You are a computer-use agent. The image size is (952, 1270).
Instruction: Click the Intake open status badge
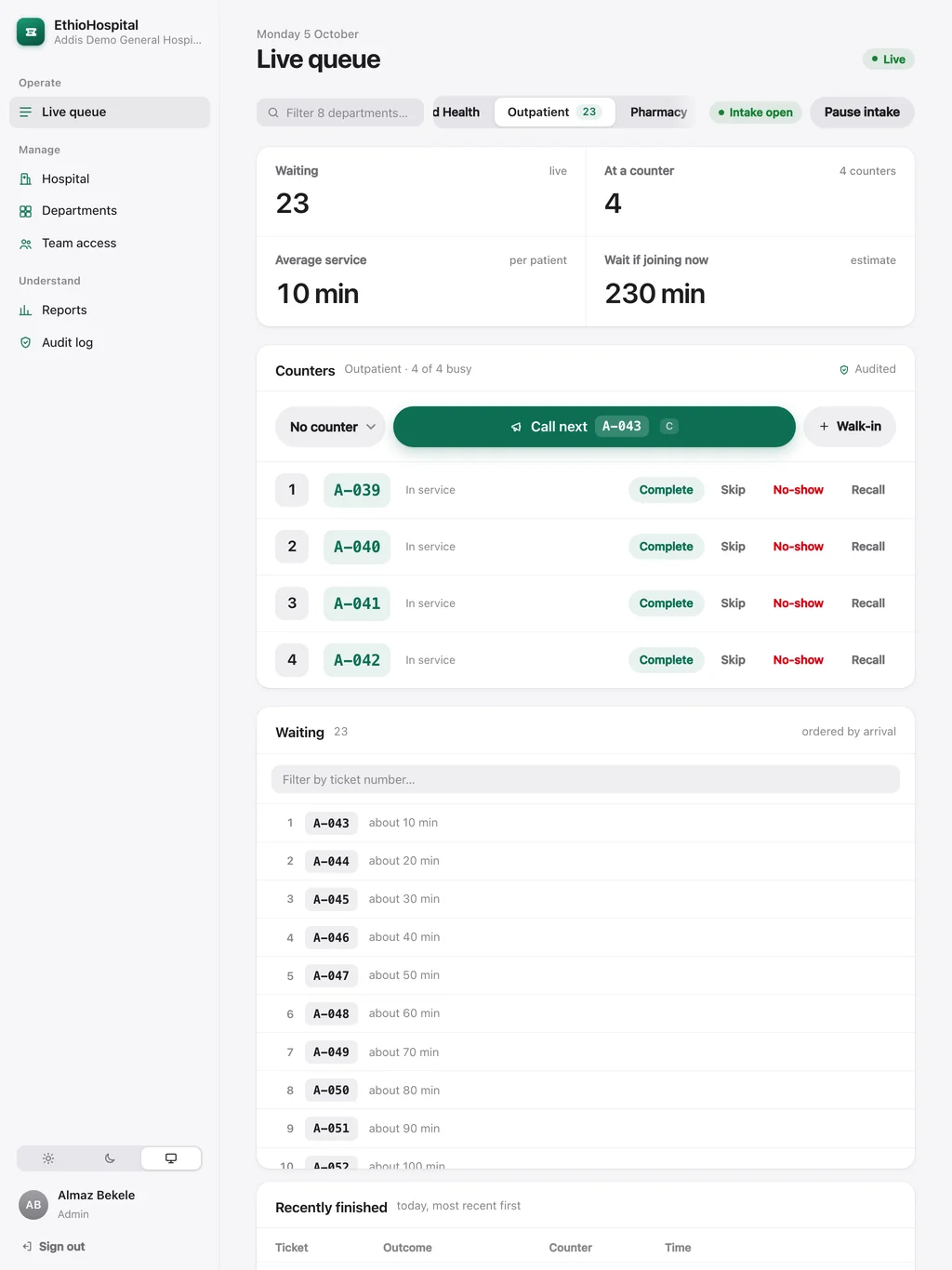click(756, 112)
